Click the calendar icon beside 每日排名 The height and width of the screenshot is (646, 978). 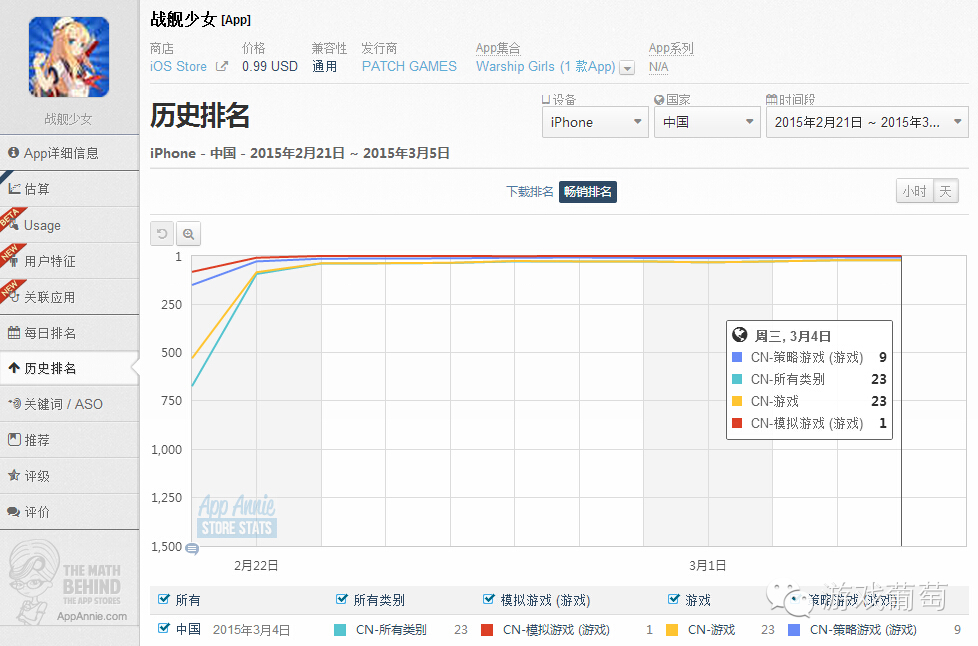pyautogui.click(x=14, y=332)
